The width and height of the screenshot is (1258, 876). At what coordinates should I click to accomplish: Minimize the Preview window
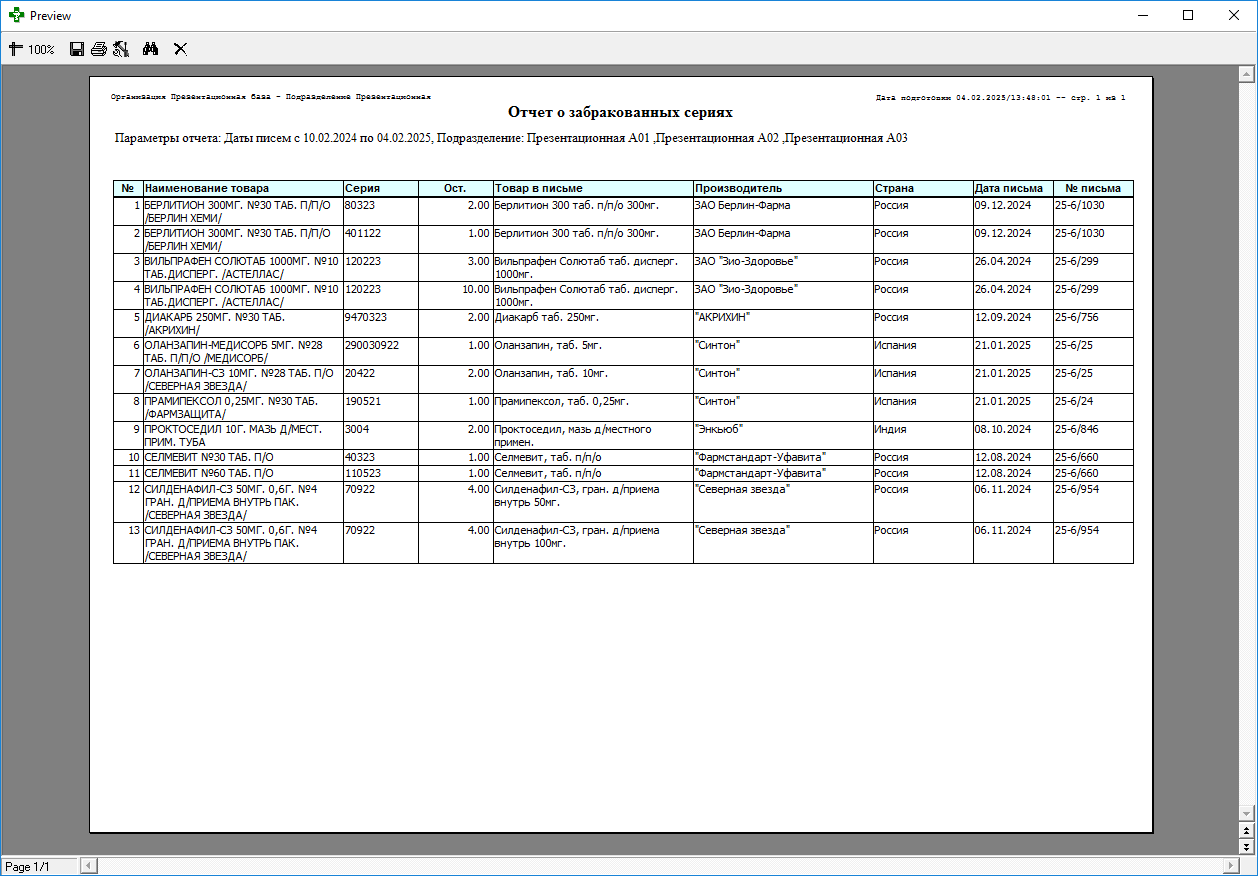1142,16
